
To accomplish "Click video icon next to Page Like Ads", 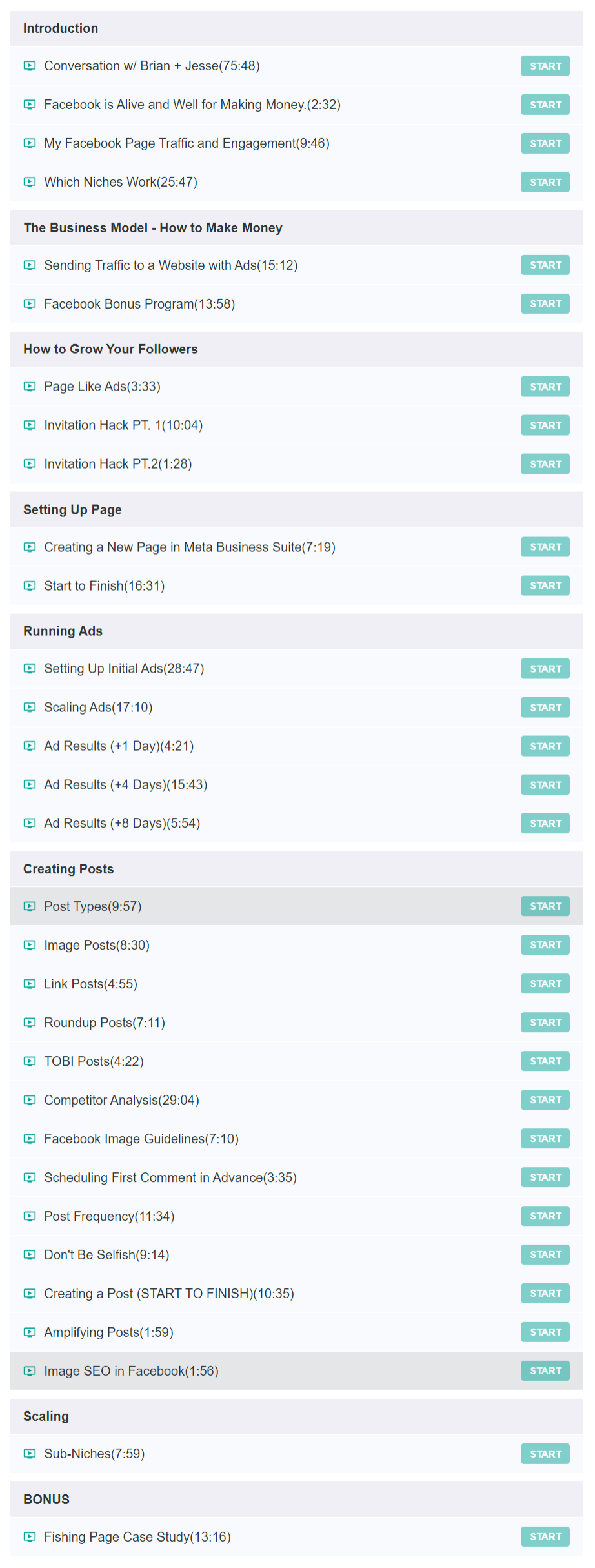I will coord(30,387).
